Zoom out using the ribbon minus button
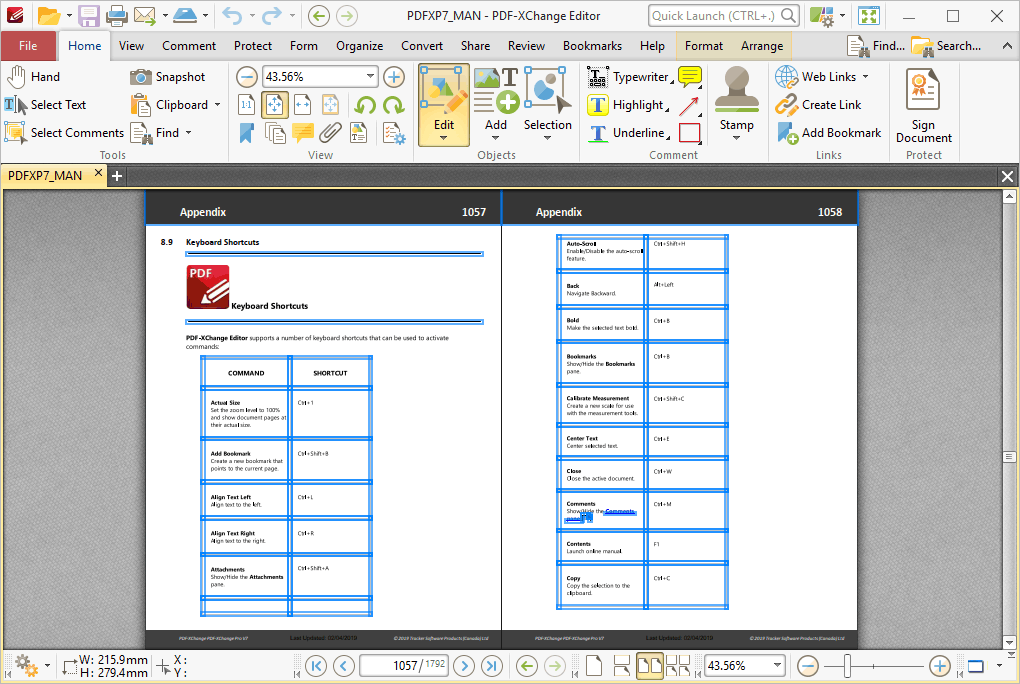The height and width of the screenshot is (684, 1020). tap(247, 77)
